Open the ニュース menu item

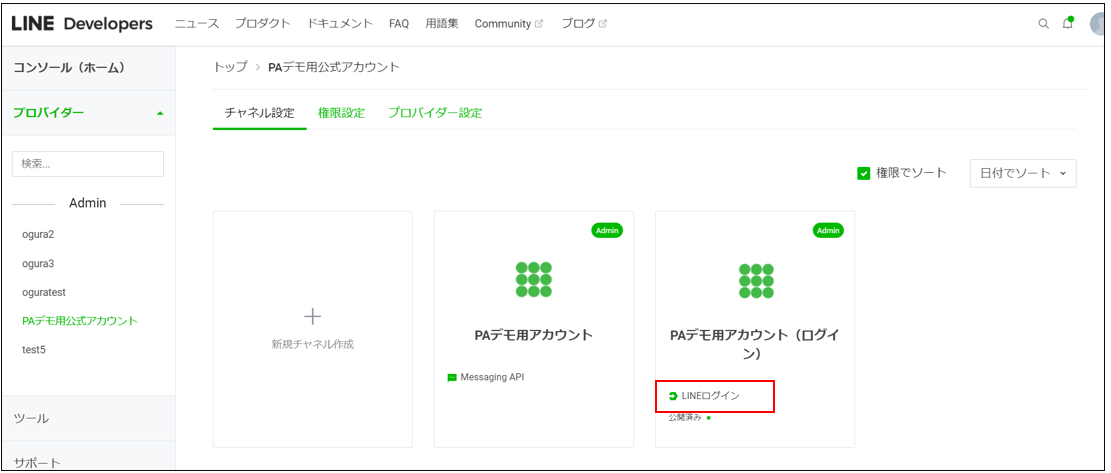click(197, 23)
